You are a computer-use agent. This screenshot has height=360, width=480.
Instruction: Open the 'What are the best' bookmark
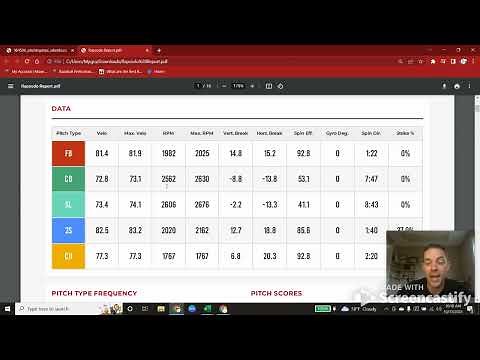pos(121,71)
